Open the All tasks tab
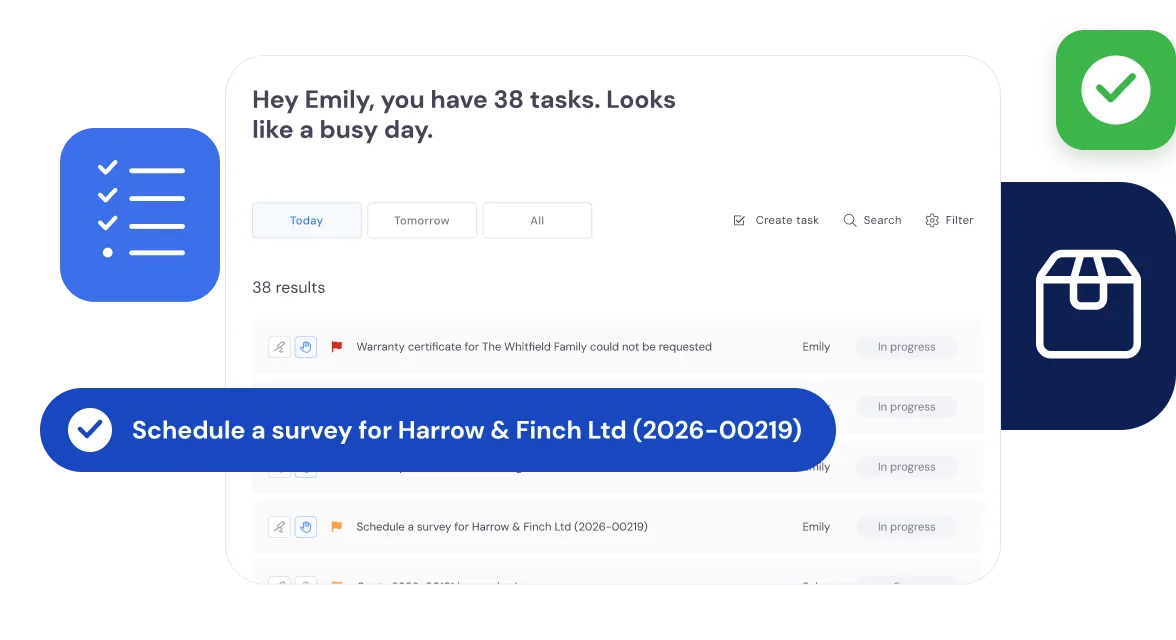1176x640 pixels. (x=537, y=221)
